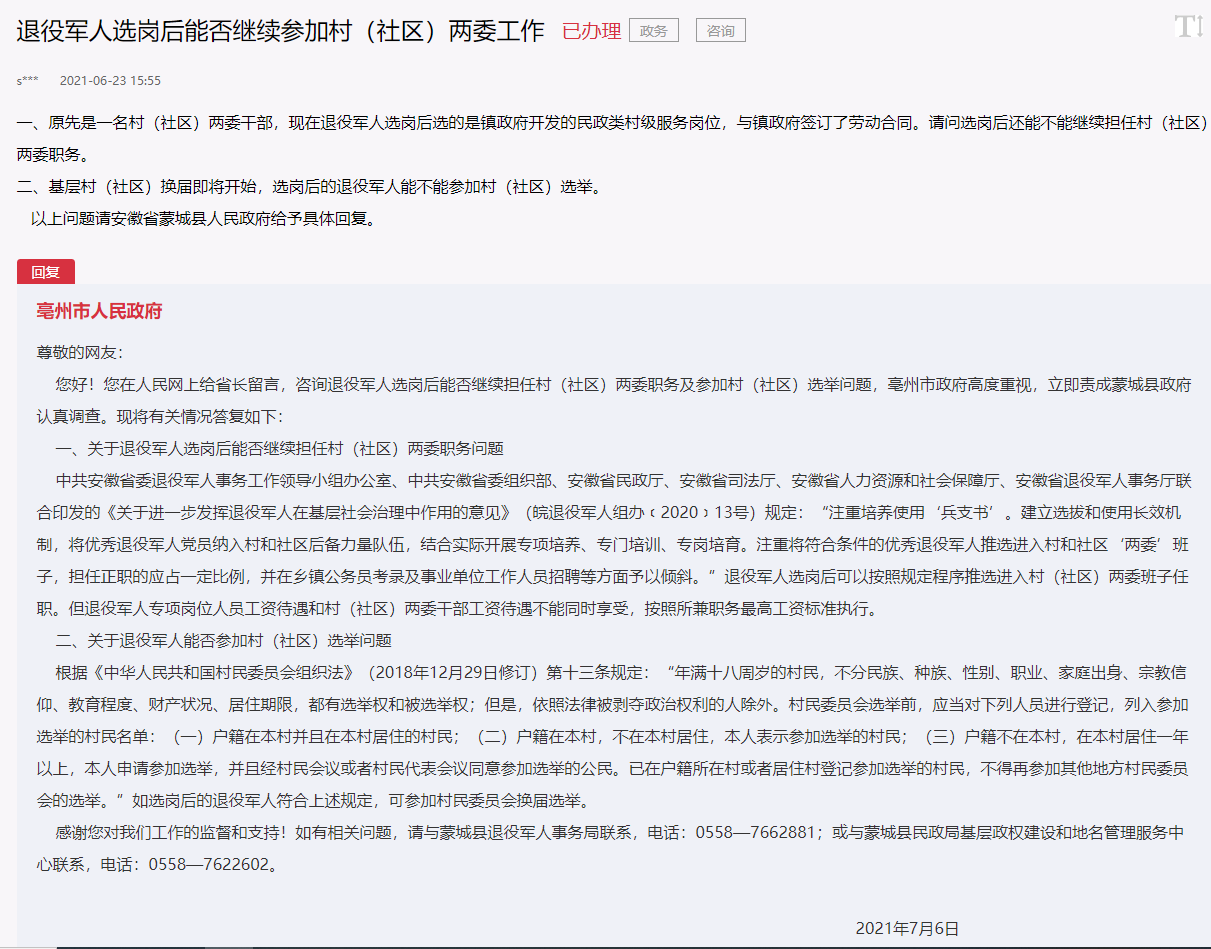Click 亳州市人民政府 responder name
This screenshot has height=949, width=1211.
99,311
